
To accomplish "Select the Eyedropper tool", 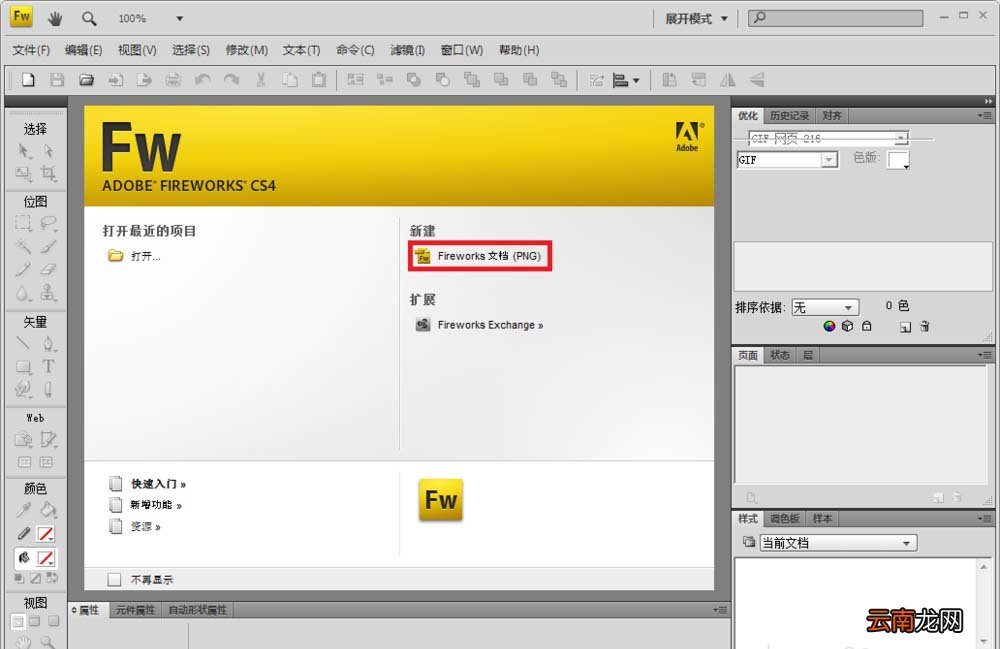I will click(x=24, y=509).
